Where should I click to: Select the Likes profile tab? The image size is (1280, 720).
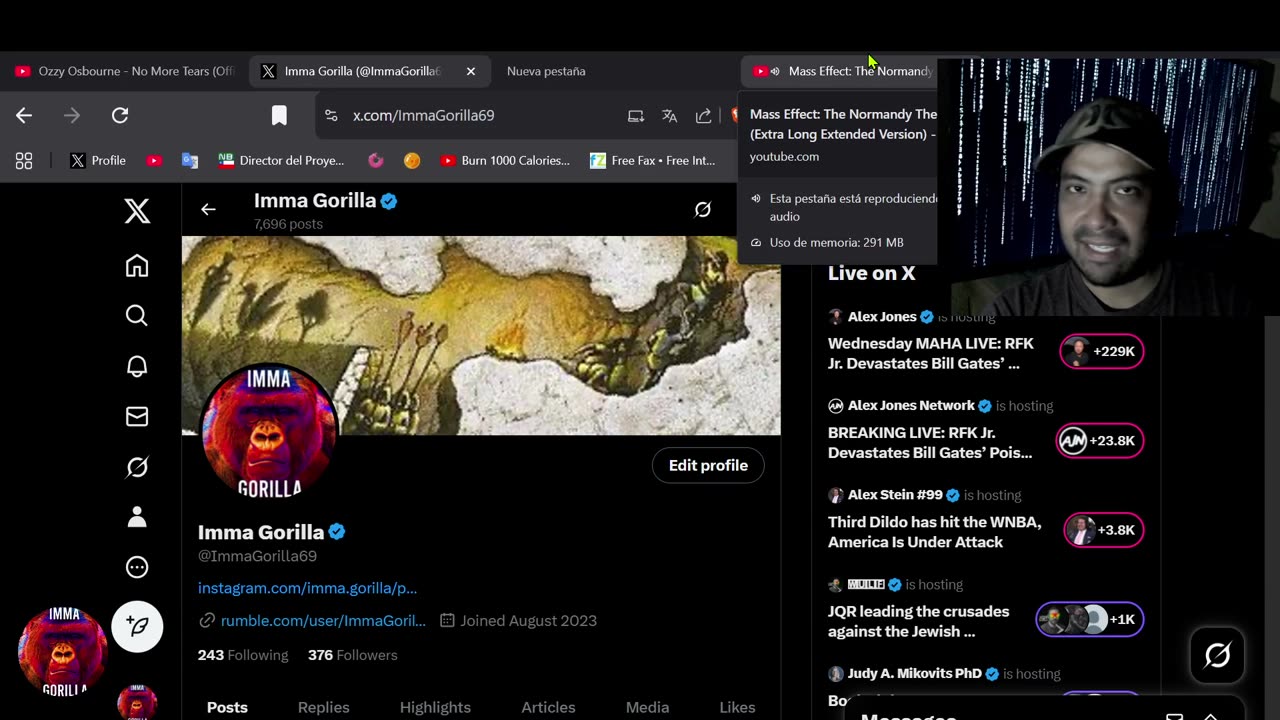coord(737,707)
